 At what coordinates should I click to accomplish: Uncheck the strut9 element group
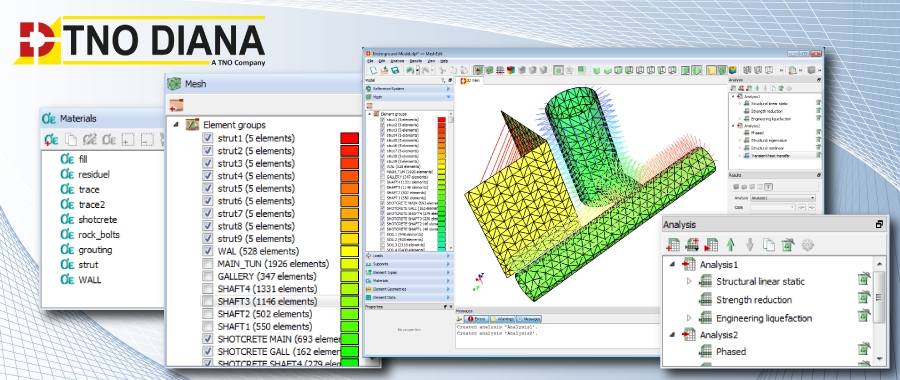click(208, 238)
